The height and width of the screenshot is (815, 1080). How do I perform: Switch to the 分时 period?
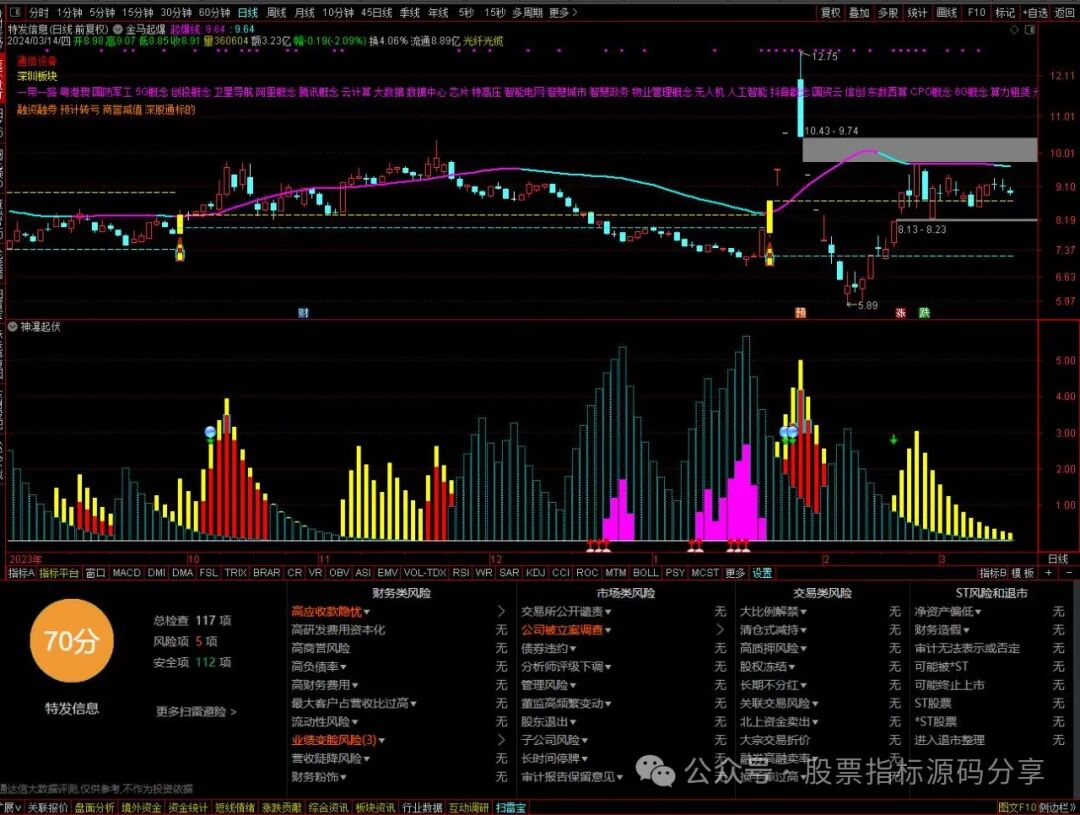(39, 12)
